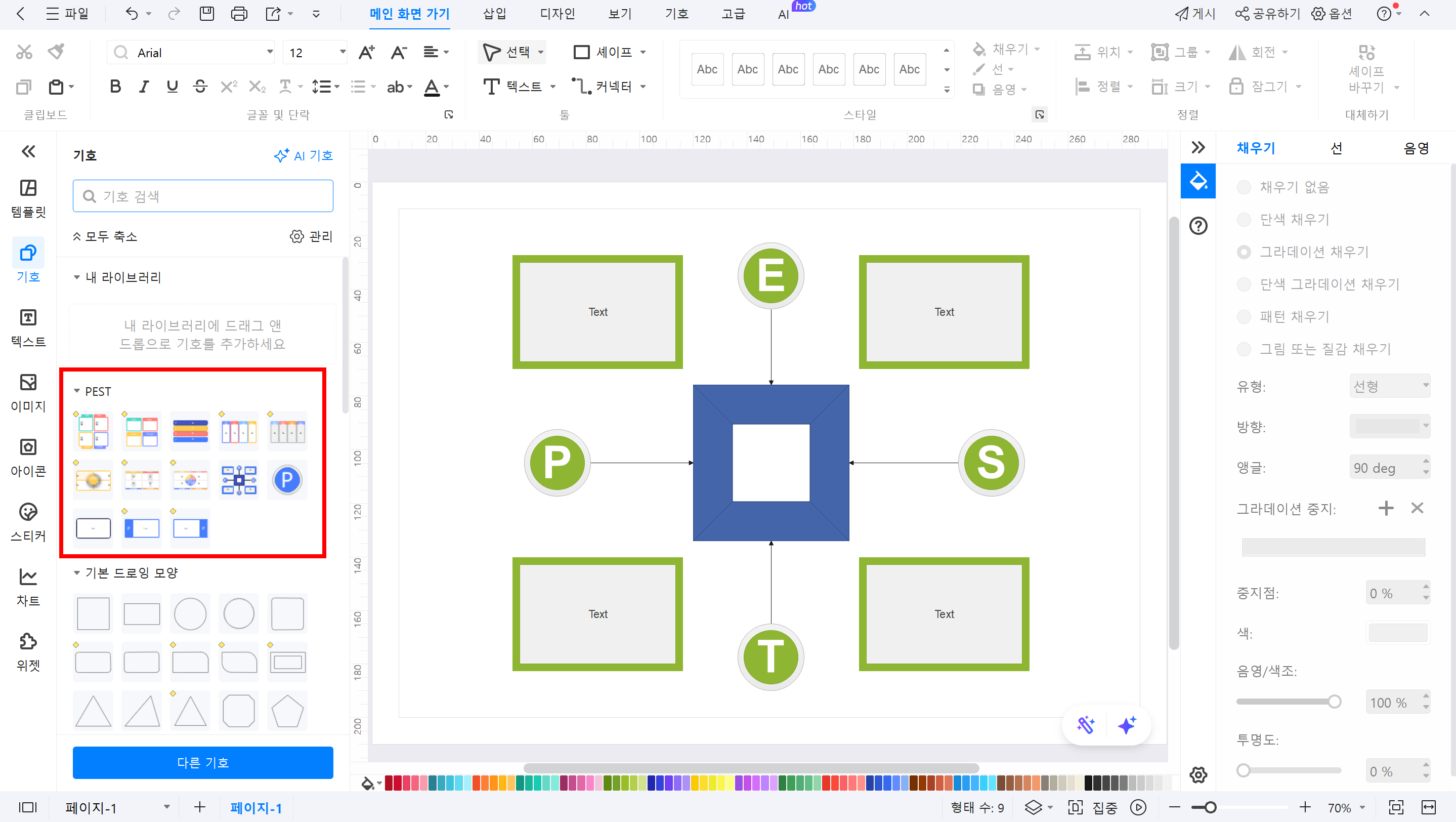
Task: Select the blue P circle PEST symbol
Action: click(287, 480)
